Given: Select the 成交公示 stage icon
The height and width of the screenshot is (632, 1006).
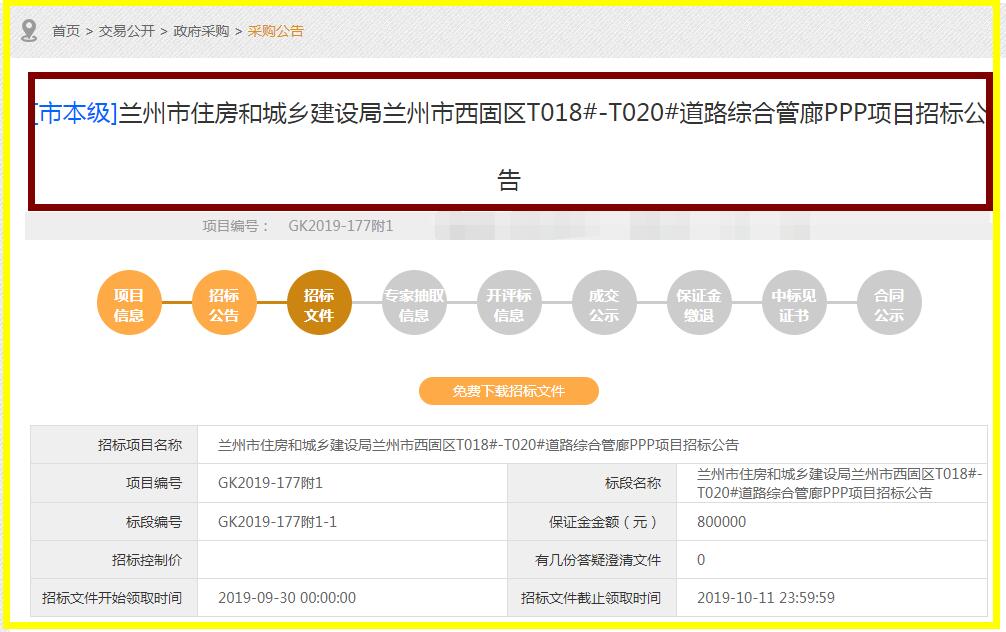Looking at the screenshot, I should click(x=604, y=302).
